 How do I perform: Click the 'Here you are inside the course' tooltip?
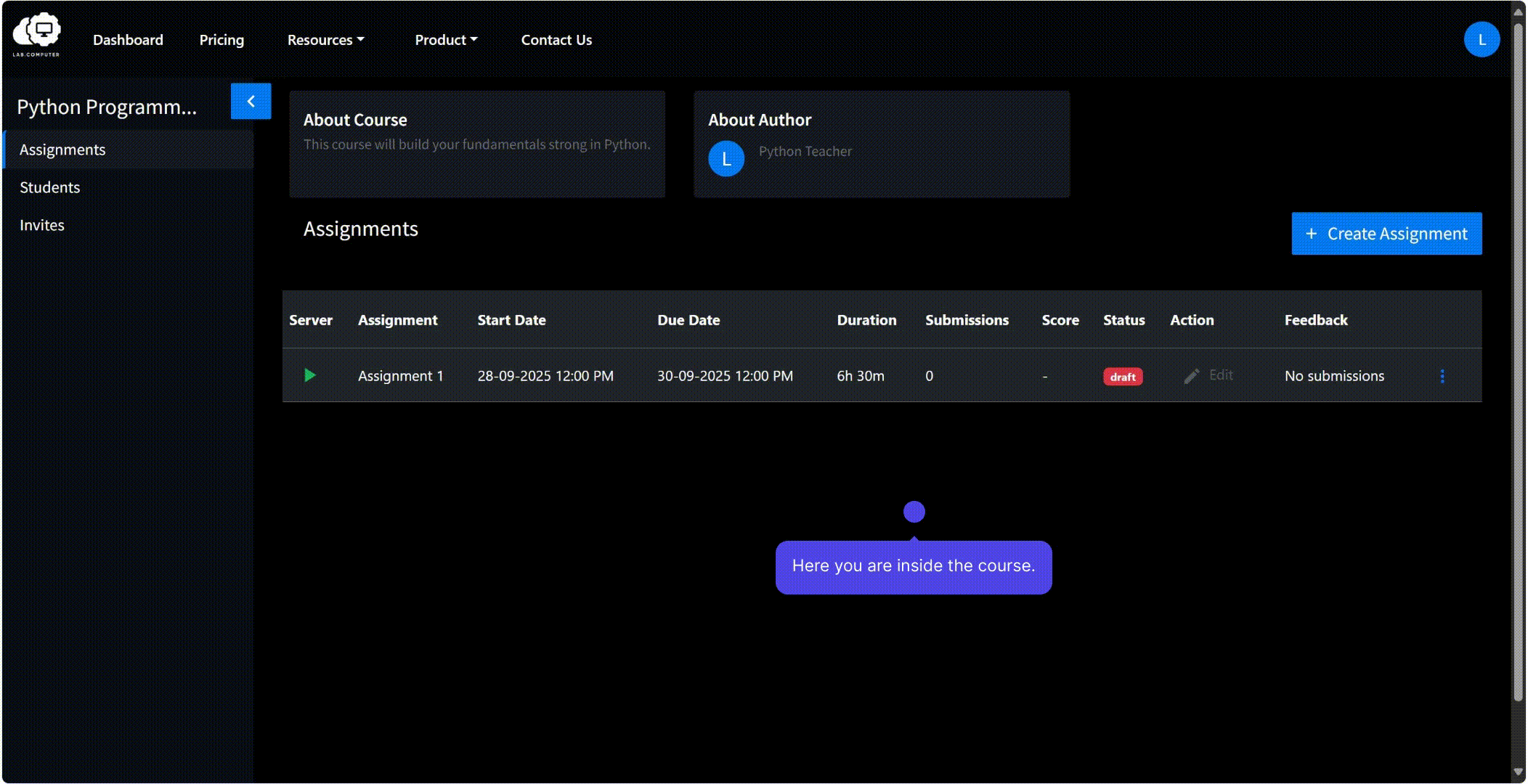[x=914, y=567]
